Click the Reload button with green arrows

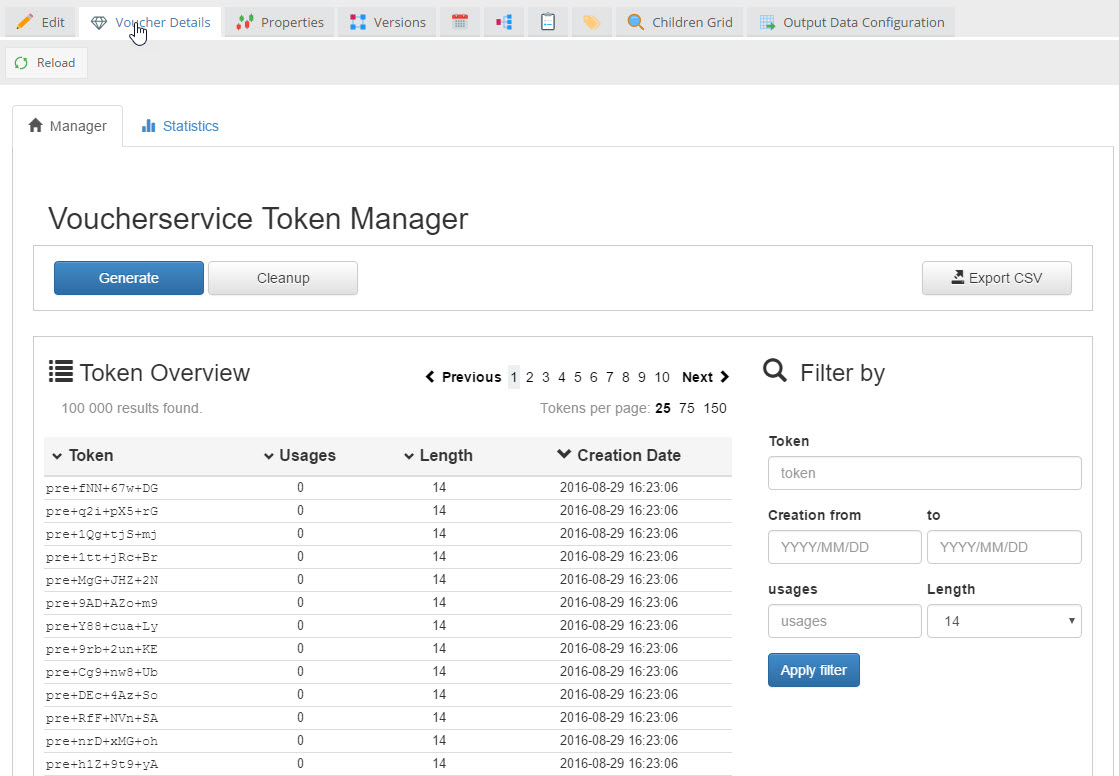pyautogui.click(x=46, y=63)
